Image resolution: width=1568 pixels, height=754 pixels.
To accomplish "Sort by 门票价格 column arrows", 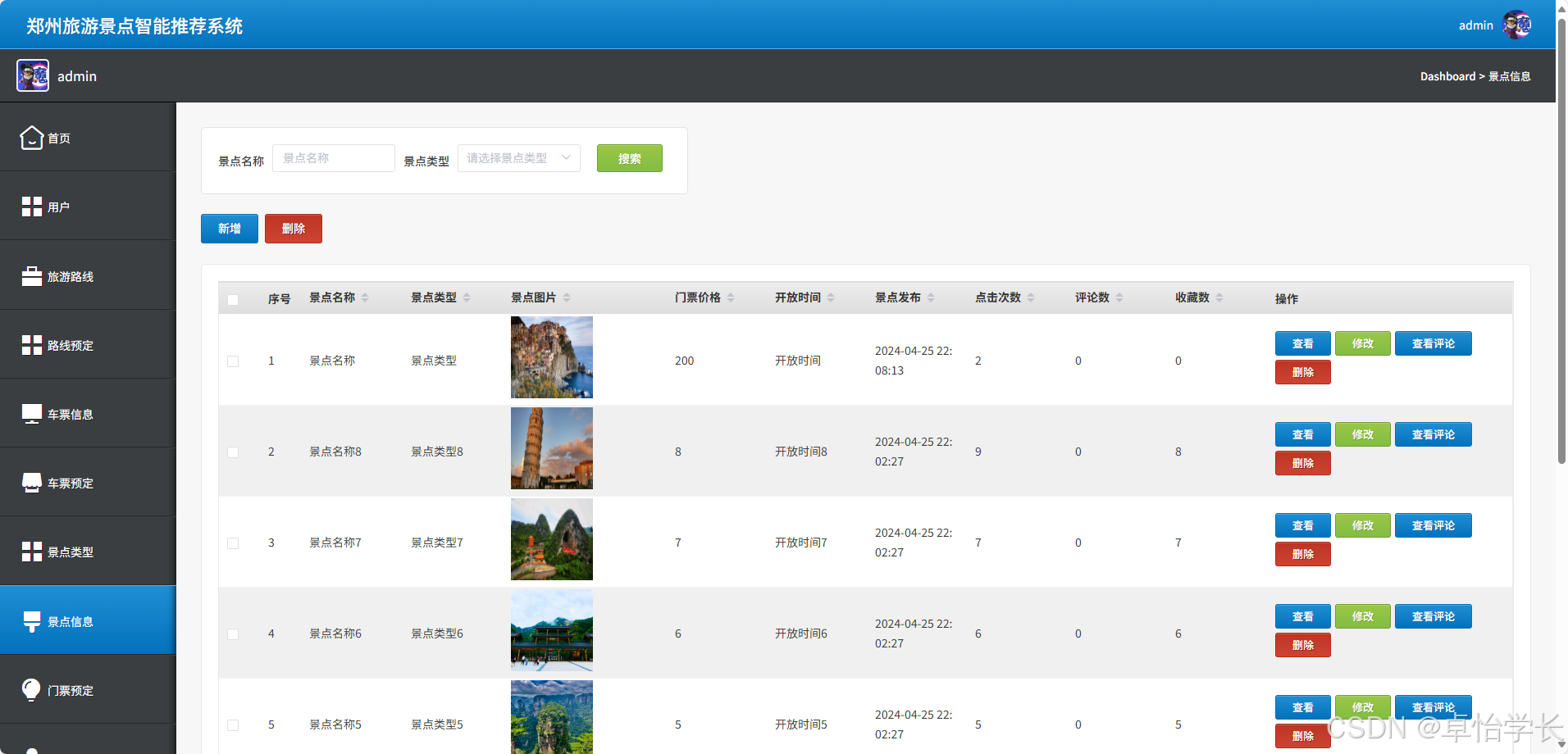I will pos(731,298).
